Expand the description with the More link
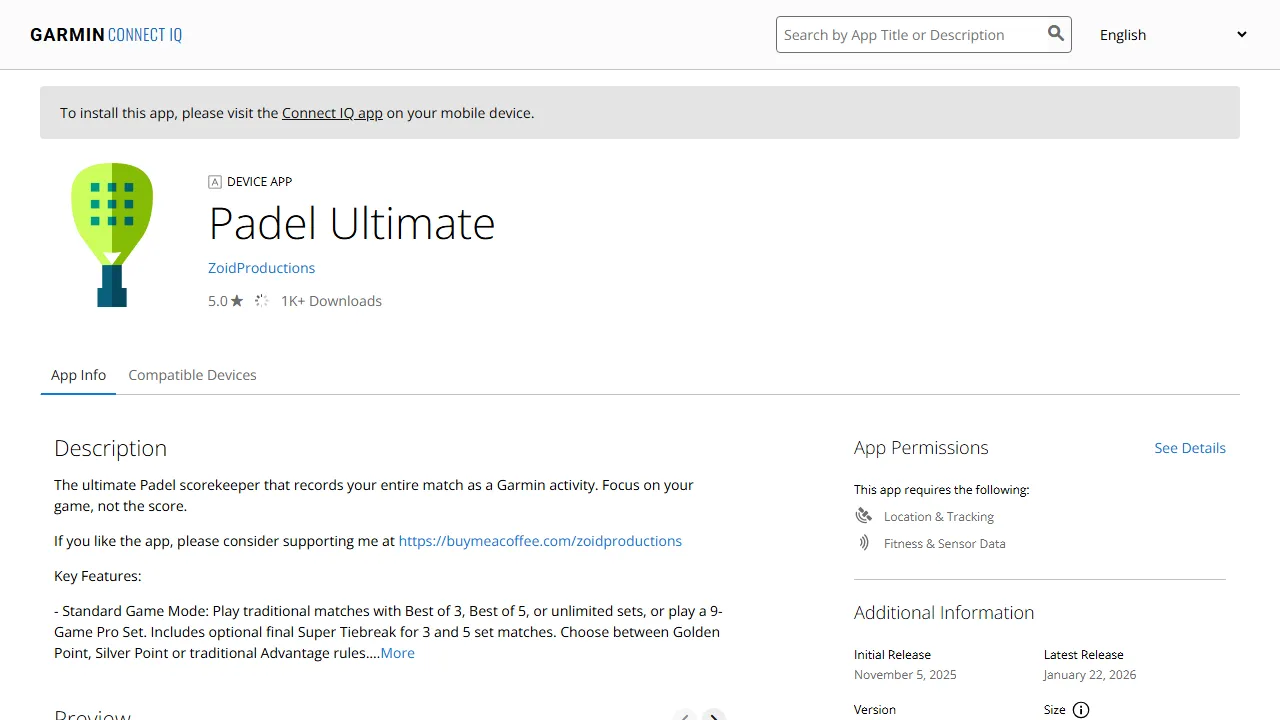1280x720 pixels. pos(397,653)
